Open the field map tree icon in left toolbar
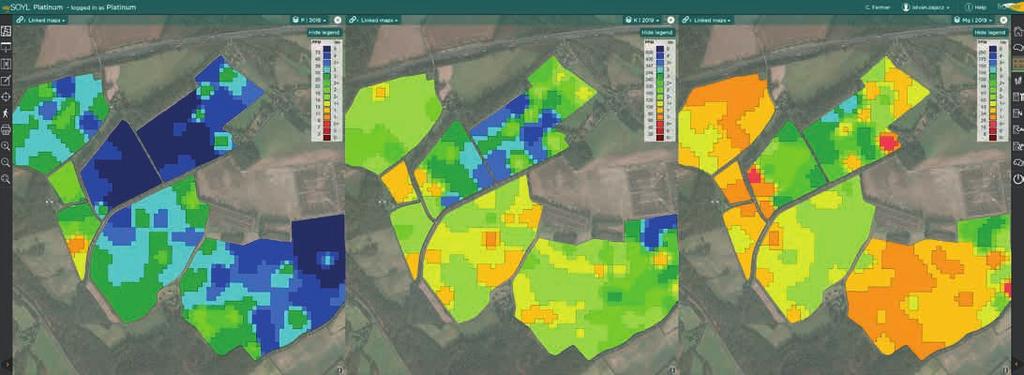Viewport: 1024px width, 375px height. (x=6, y=31)
